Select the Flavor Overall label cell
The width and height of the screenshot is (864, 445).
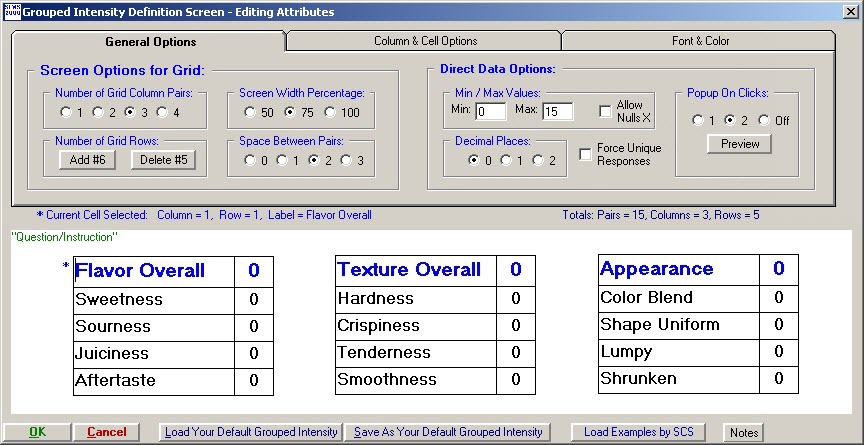tap(154, 272)
